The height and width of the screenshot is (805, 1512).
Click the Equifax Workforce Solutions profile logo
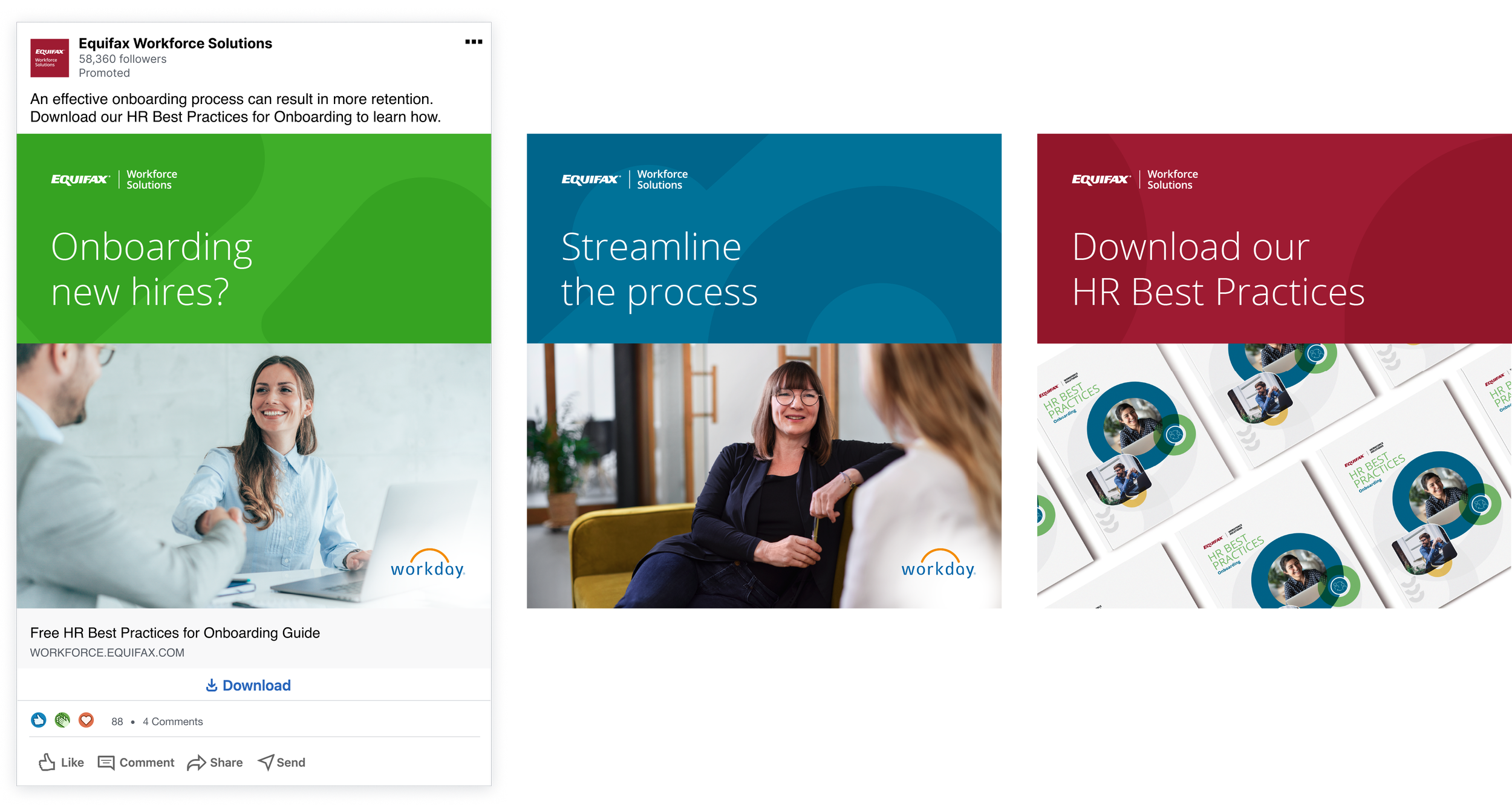pos(50,58)
